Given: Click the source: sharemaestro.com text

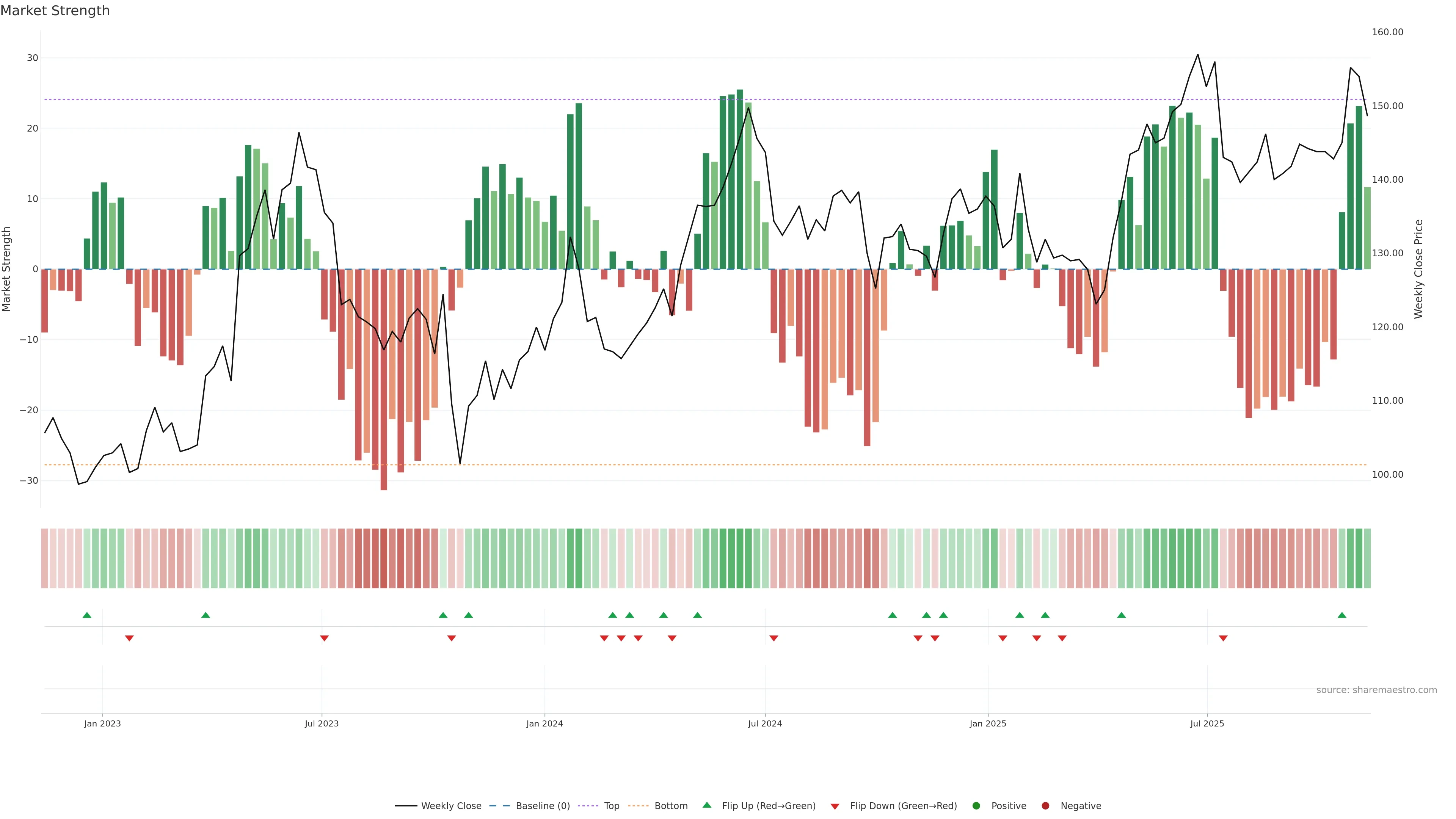Looking at the screenshot, I should tap(1376, 690).
